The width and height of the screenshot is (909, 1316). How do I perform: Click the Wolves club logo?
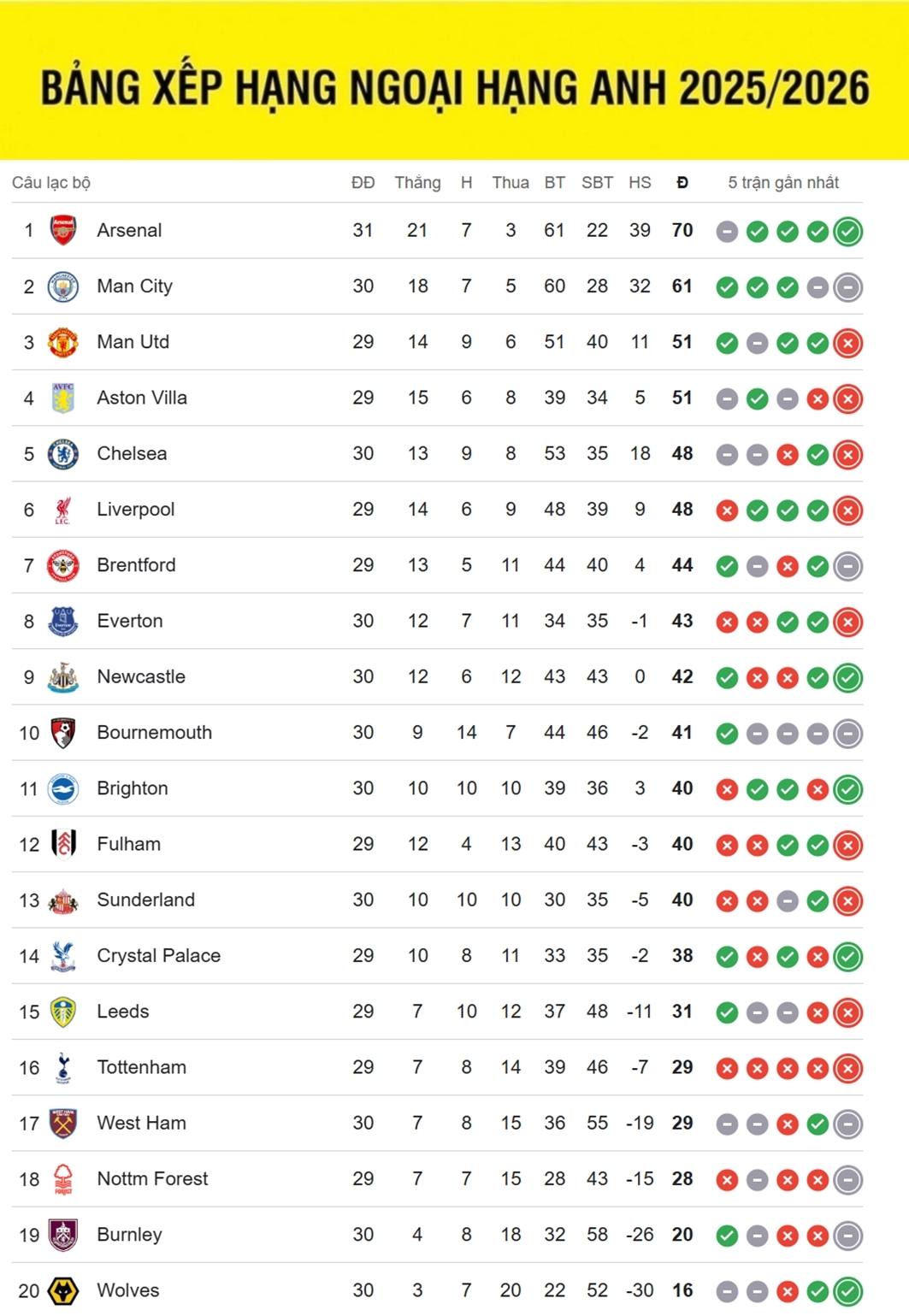[x=63, y=1291]
